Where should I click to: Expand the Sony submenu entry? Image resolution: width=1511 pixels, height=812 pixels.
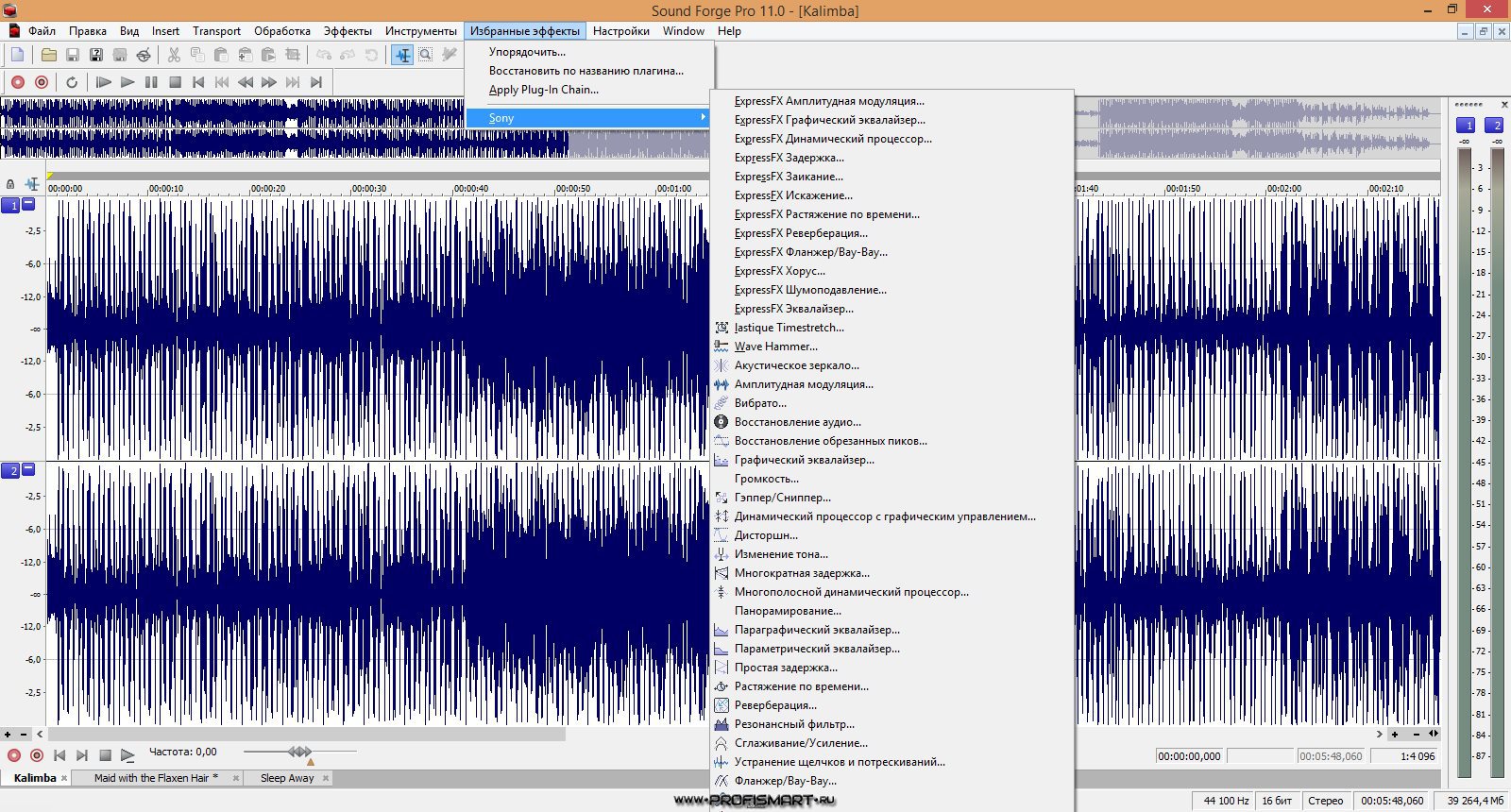pos(588,118)
